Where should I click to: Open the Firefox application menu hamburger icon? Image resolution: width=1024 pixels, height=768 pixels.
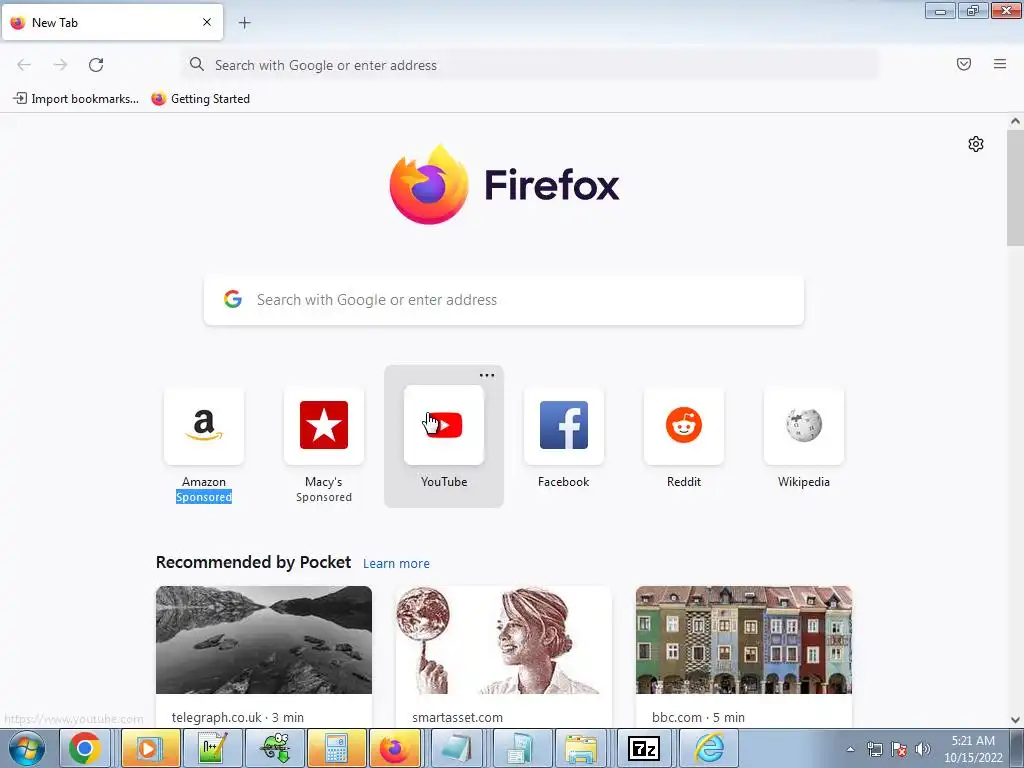(x=999, y=64)
